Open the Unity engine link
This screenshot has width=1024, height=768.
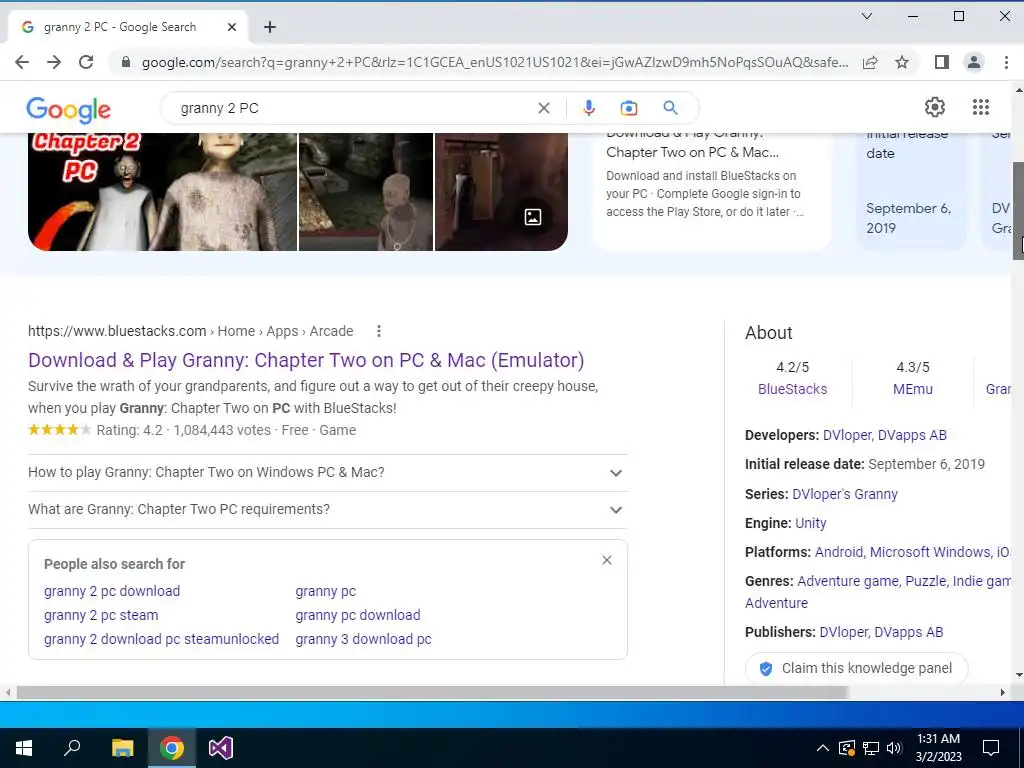tap(810, 523)
